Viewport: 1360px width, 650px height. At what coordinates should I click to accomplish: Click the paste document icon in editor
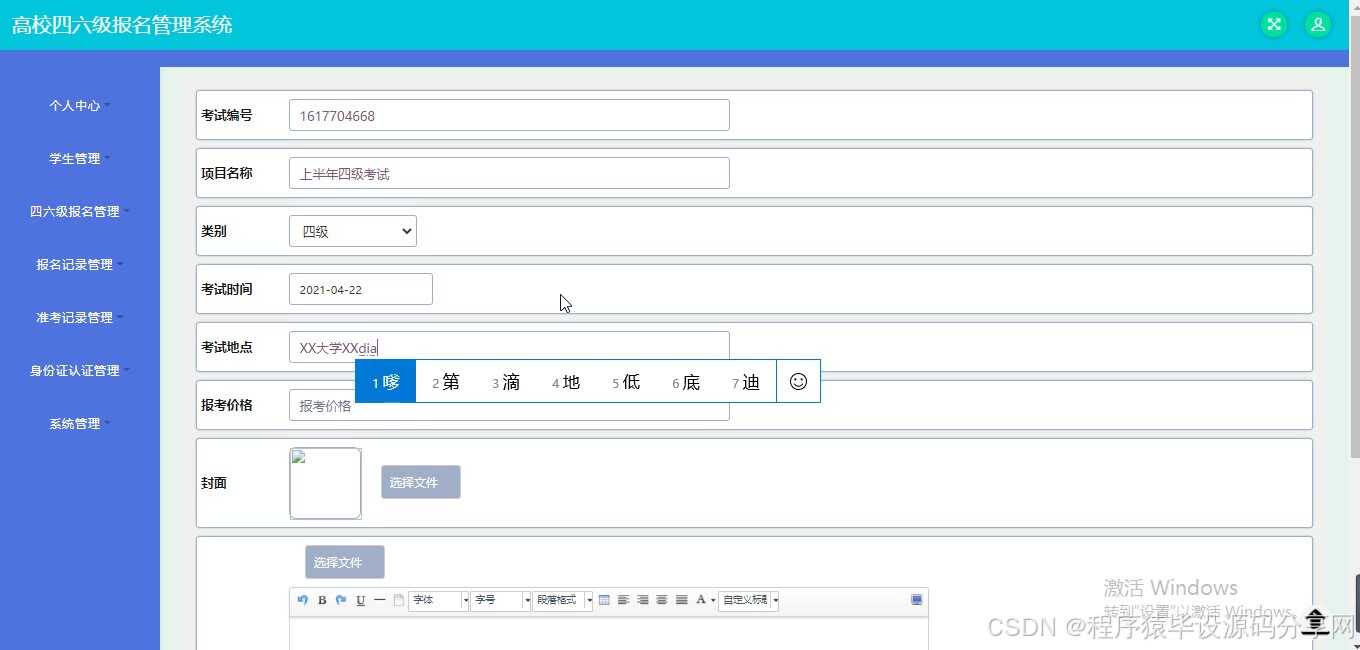point(398,600)
